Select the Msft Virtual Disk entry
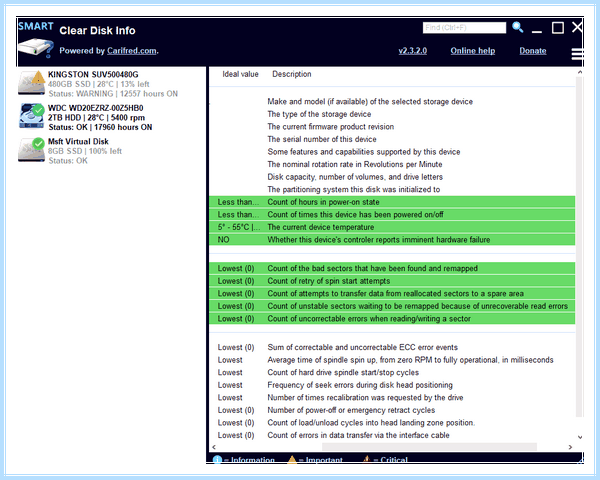The width and height of the screenshot is (600, 480). pos(111,151)
